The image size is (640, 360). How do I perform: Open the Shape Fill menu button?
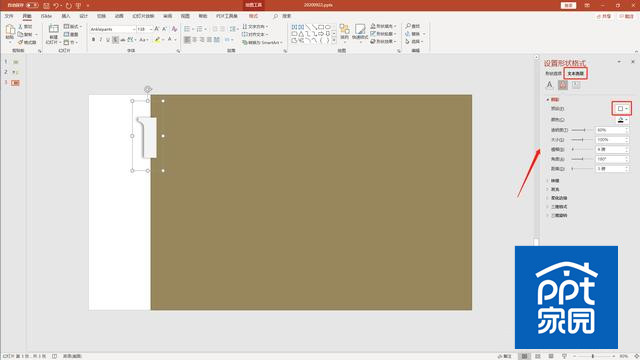pos(383,26)
